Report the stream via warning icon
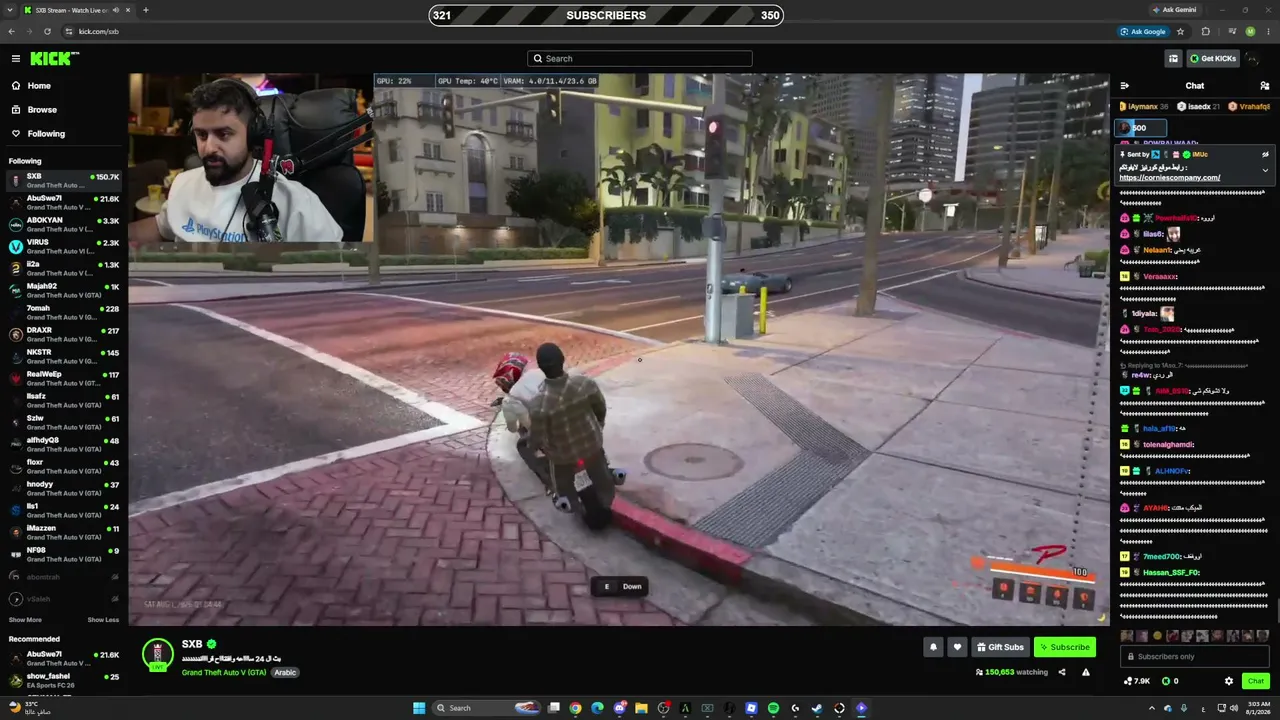 tap(1086, 672)
